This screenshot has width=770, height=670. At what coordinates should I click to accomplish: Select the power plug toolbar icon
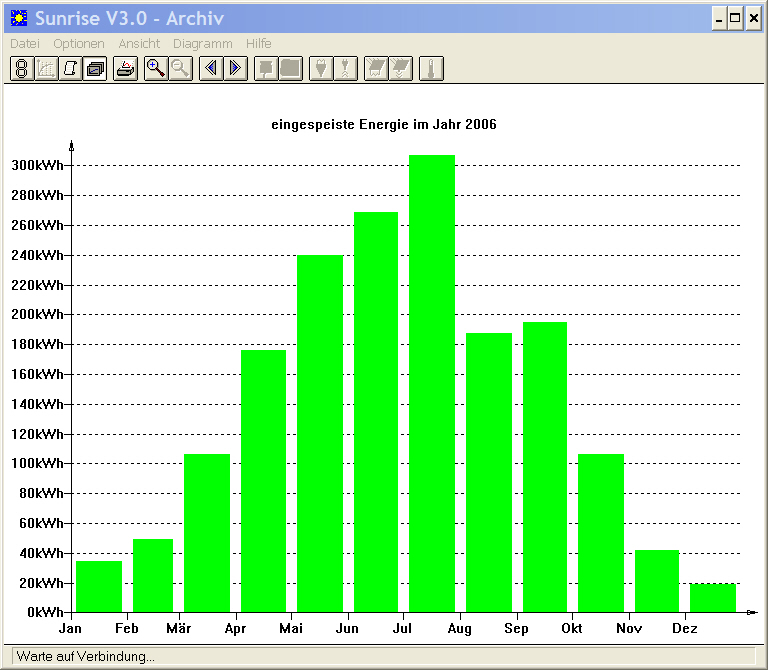point(321,68)
